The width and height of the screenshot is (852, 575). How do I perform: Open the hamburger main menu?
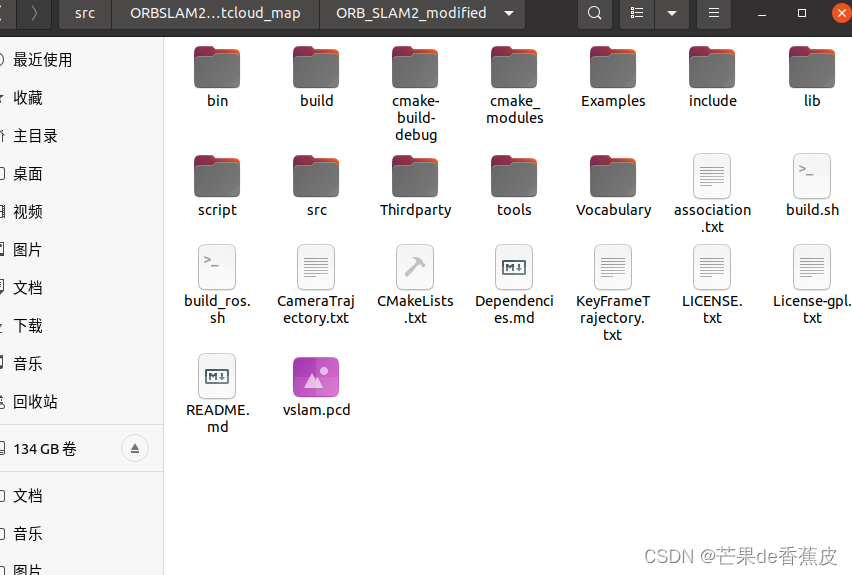(x=714, y=13)
